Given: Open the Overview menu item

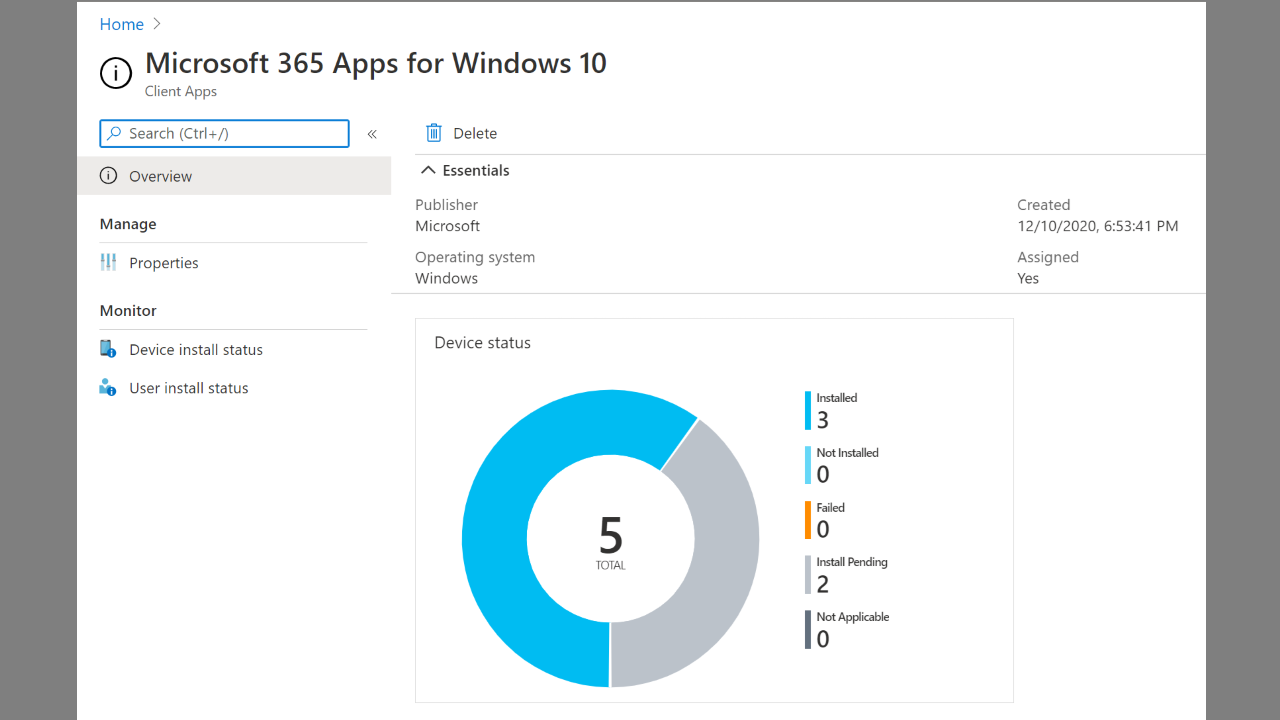Looking at the screenshot, I should 234,176.
